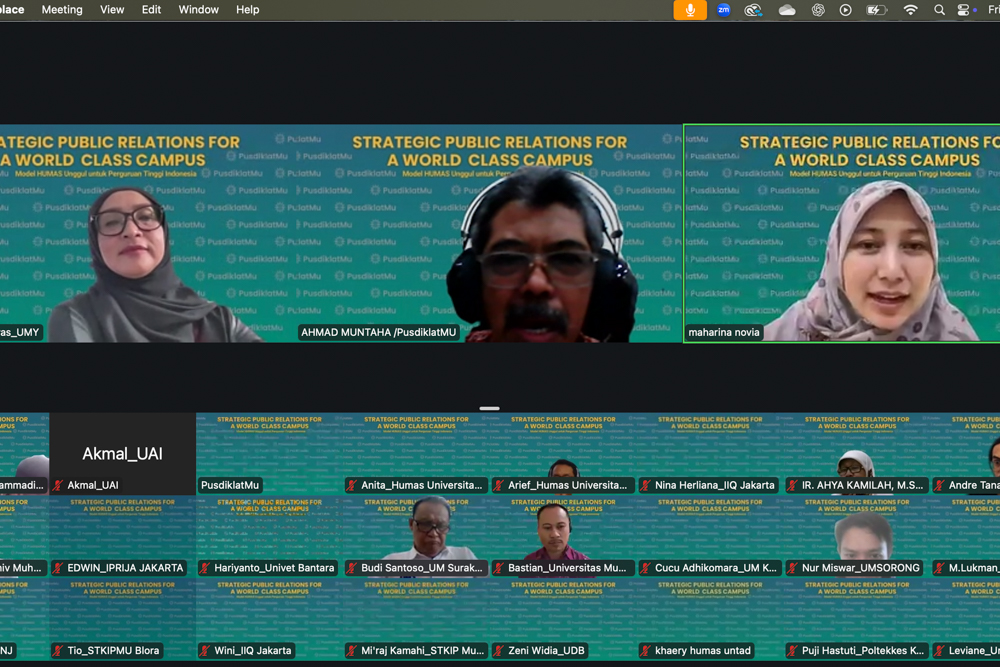Viewport: 1000px width, 667px height.
Task: Select maharina novia's active speaker video
Action: [x=842, y=234]
